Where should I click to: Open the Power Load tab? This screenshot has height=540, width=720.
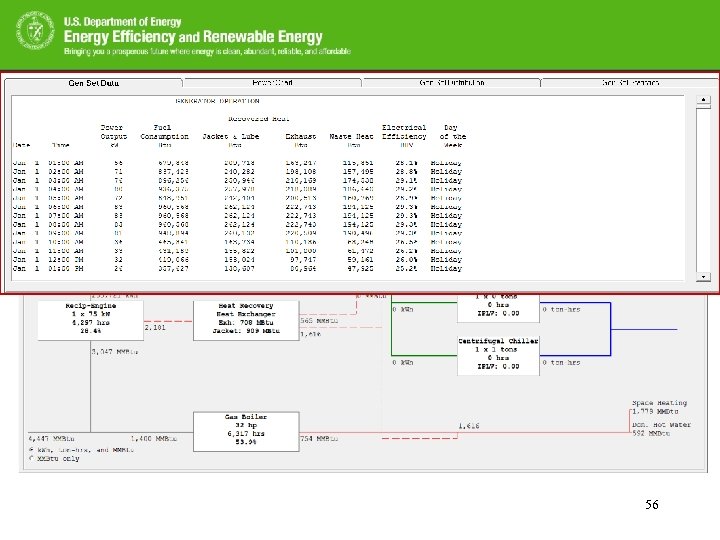tap(272, 83)
